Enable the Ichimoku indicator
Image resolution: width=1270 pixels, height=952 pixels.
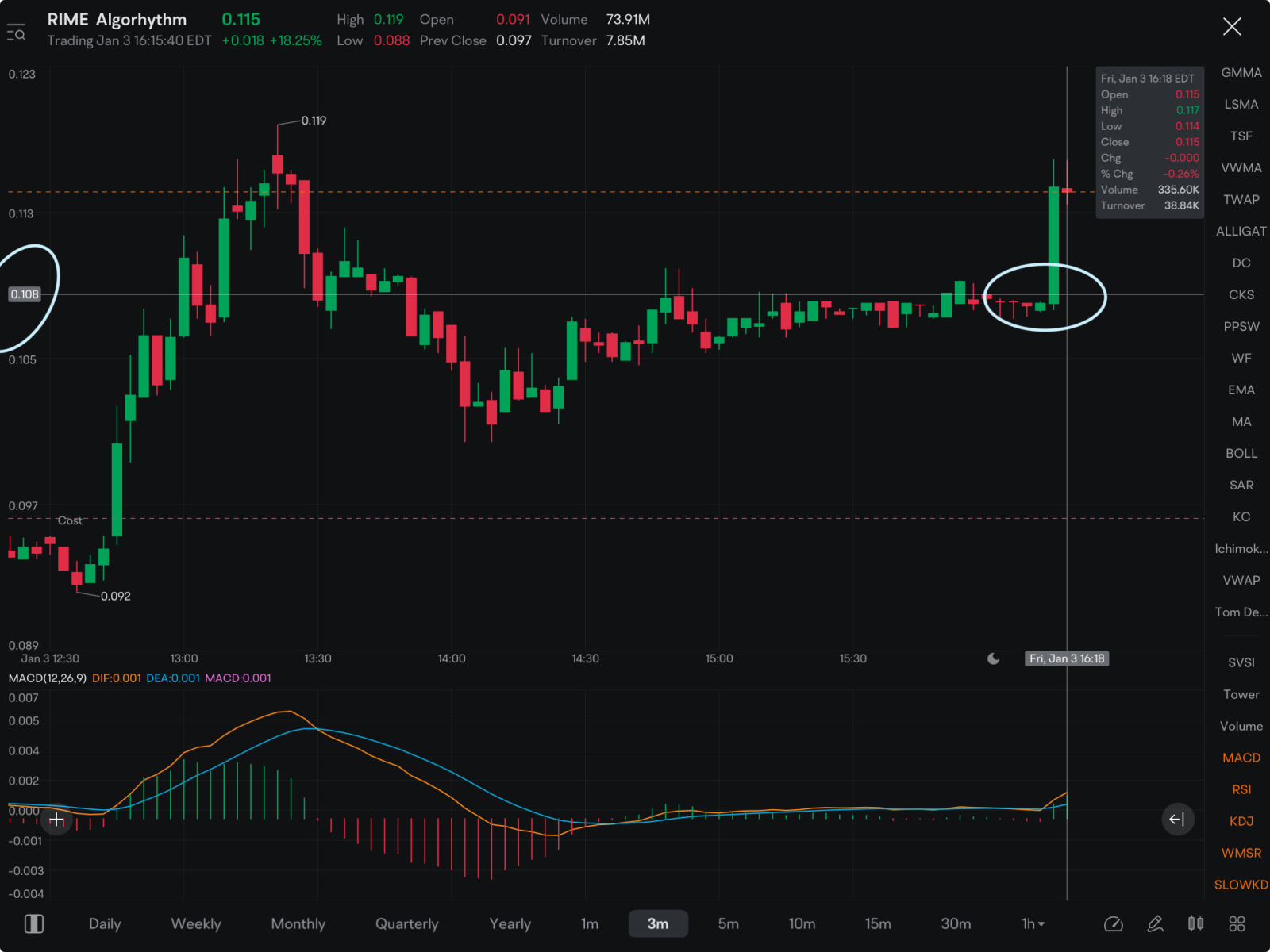[x=1241, y=548]
